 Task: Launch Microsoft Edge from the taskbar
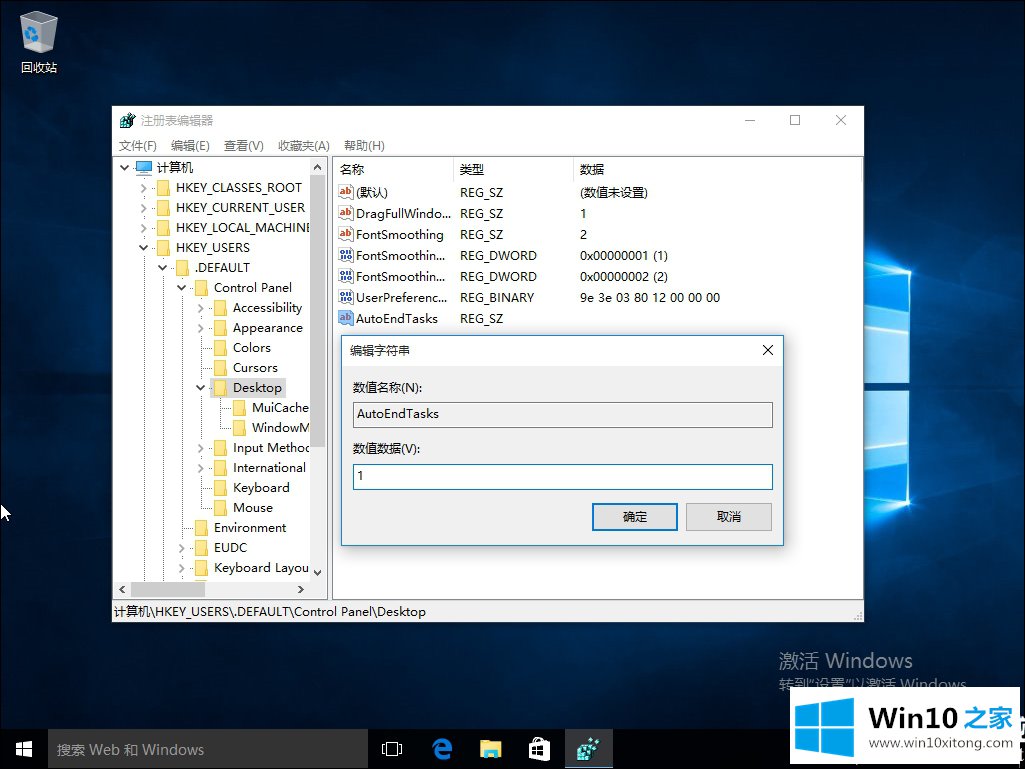[x=443, y=749]
